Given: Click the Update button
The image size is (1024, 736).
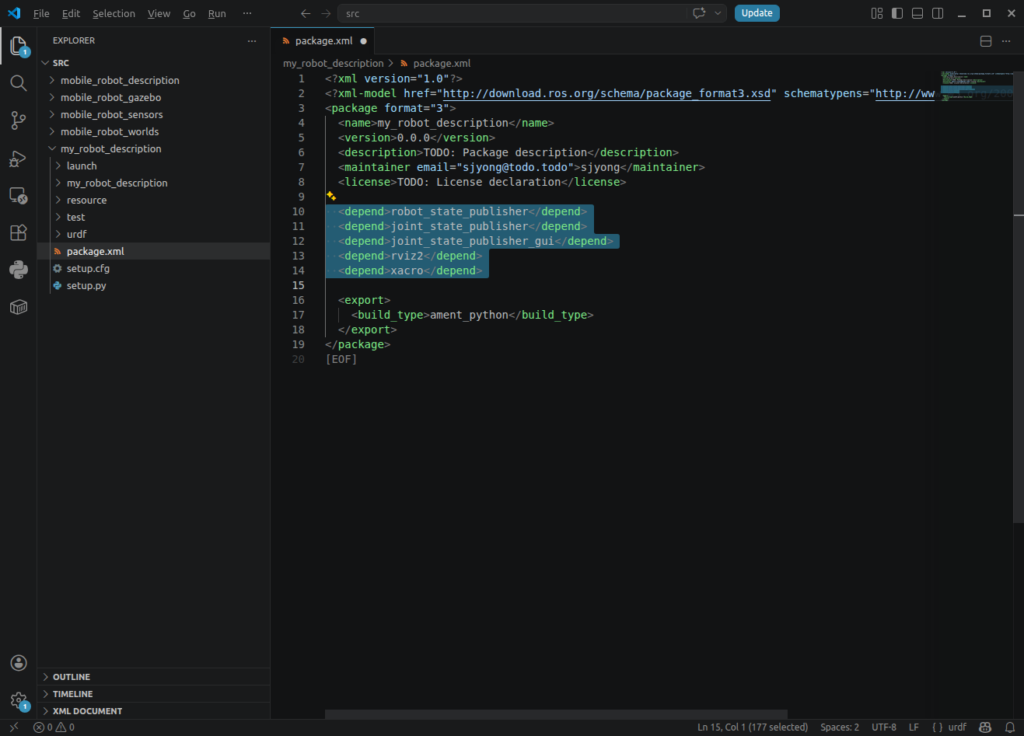Looking at the screenshot, I should point(756,13).
